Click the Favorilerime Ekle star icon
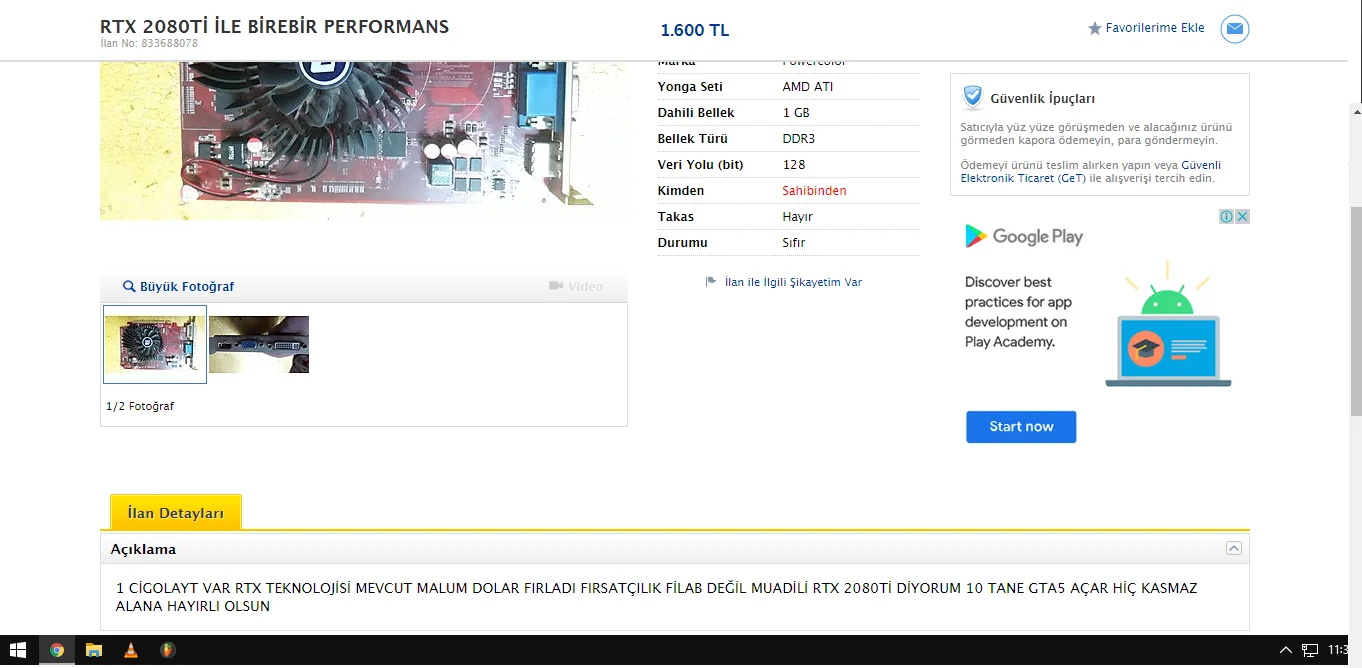This screenshot has width=1362, height=668. [1094, 29]
